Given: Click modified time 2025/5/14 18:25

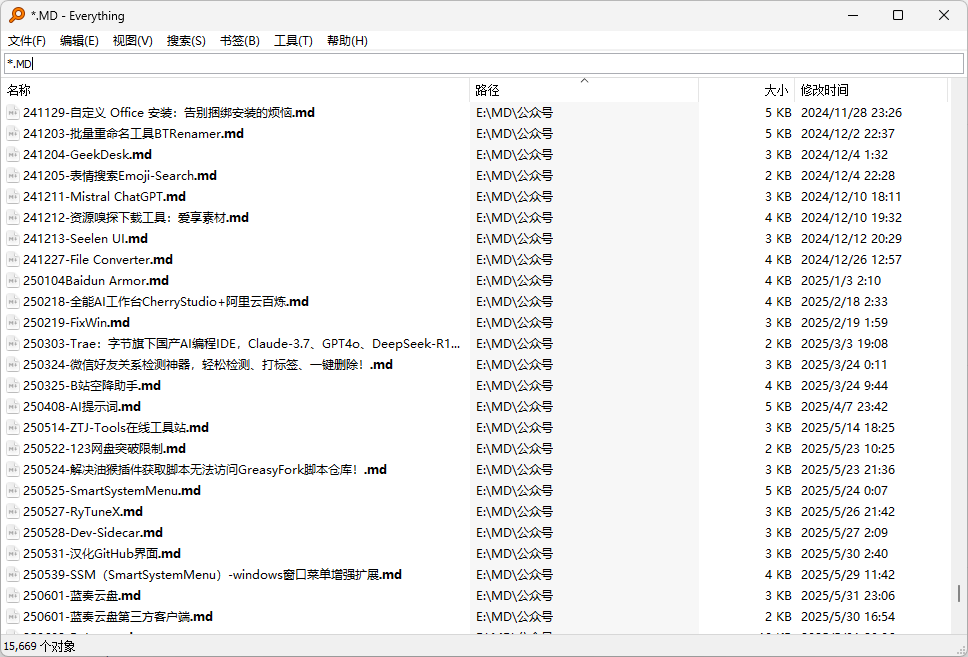Looking at the screenshot, I should click(x=848, y=427).
